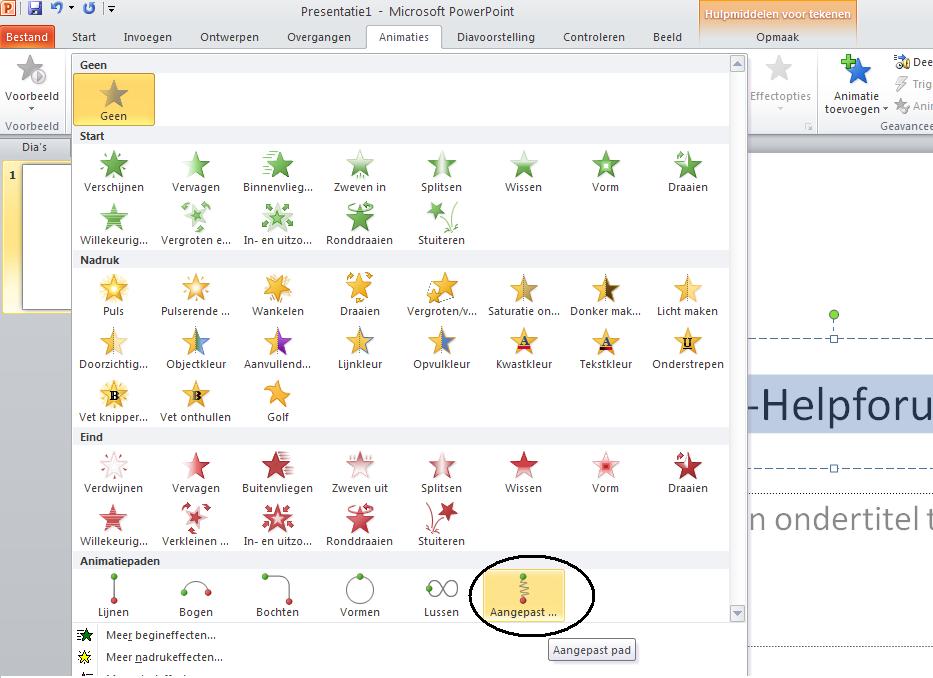The image size is (933, 678).
Task: Apply the Vormen motion path
Action: coord(359,596)
